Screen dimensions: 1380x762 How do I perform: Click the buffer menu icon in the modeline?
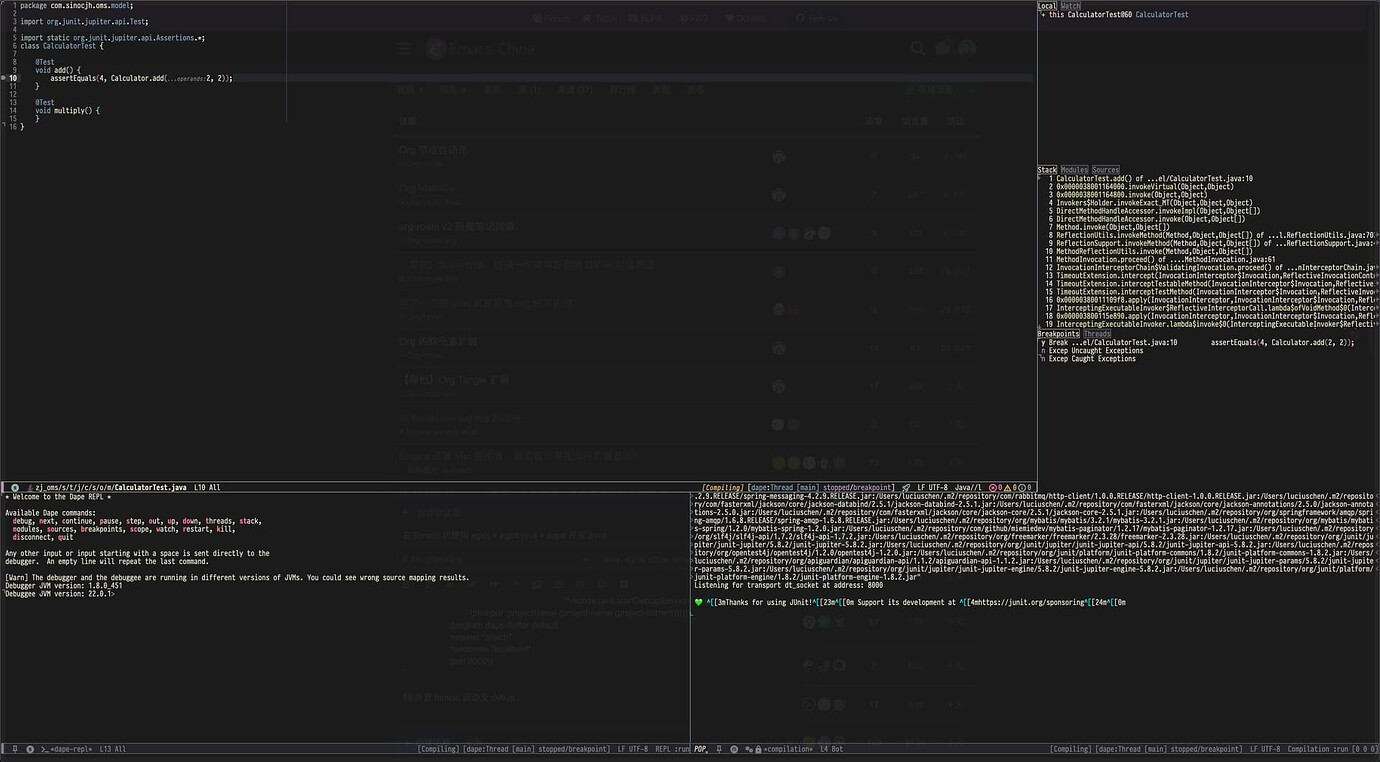(14, 487)
